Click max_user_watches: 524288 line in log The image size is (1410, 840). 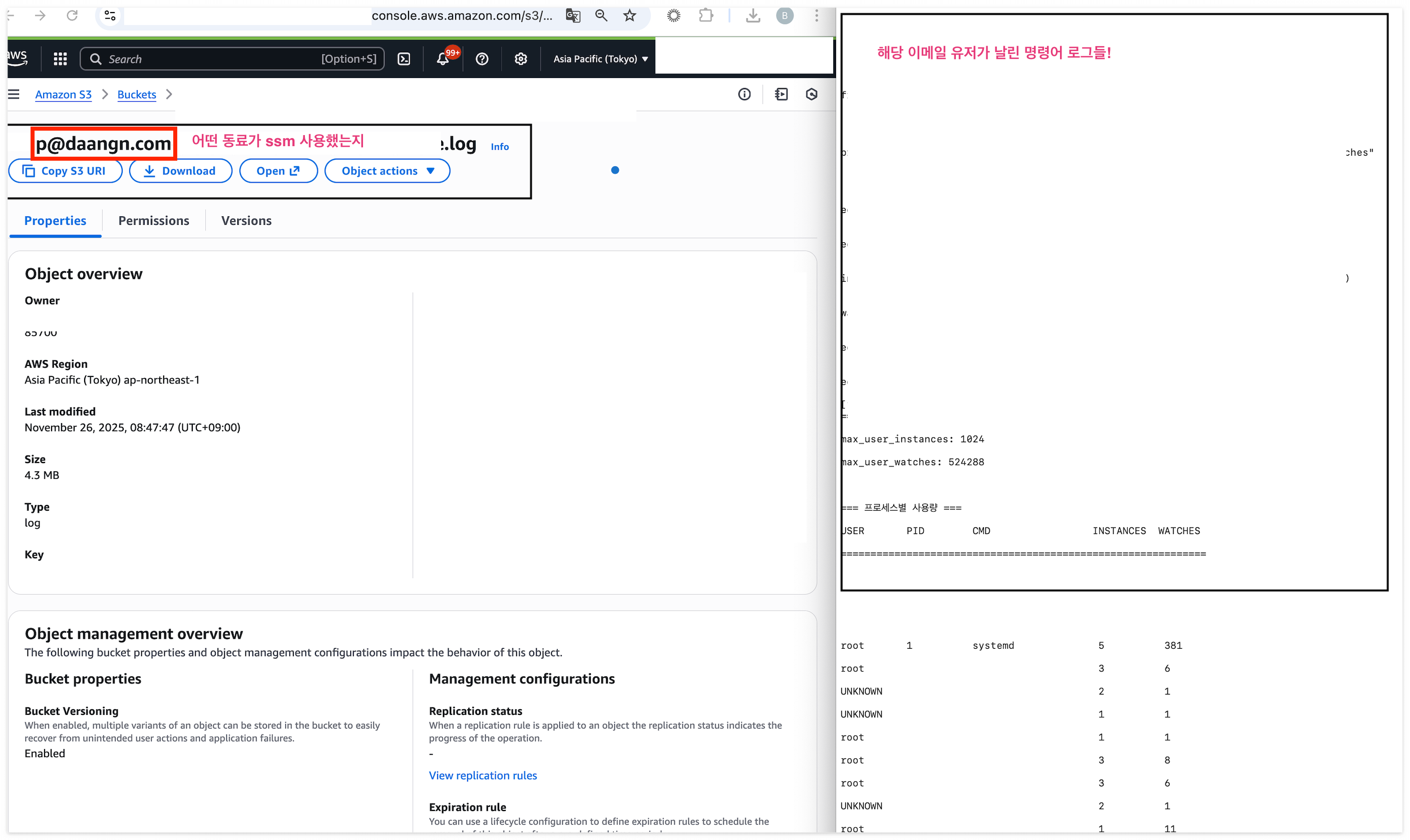[912, 462]
